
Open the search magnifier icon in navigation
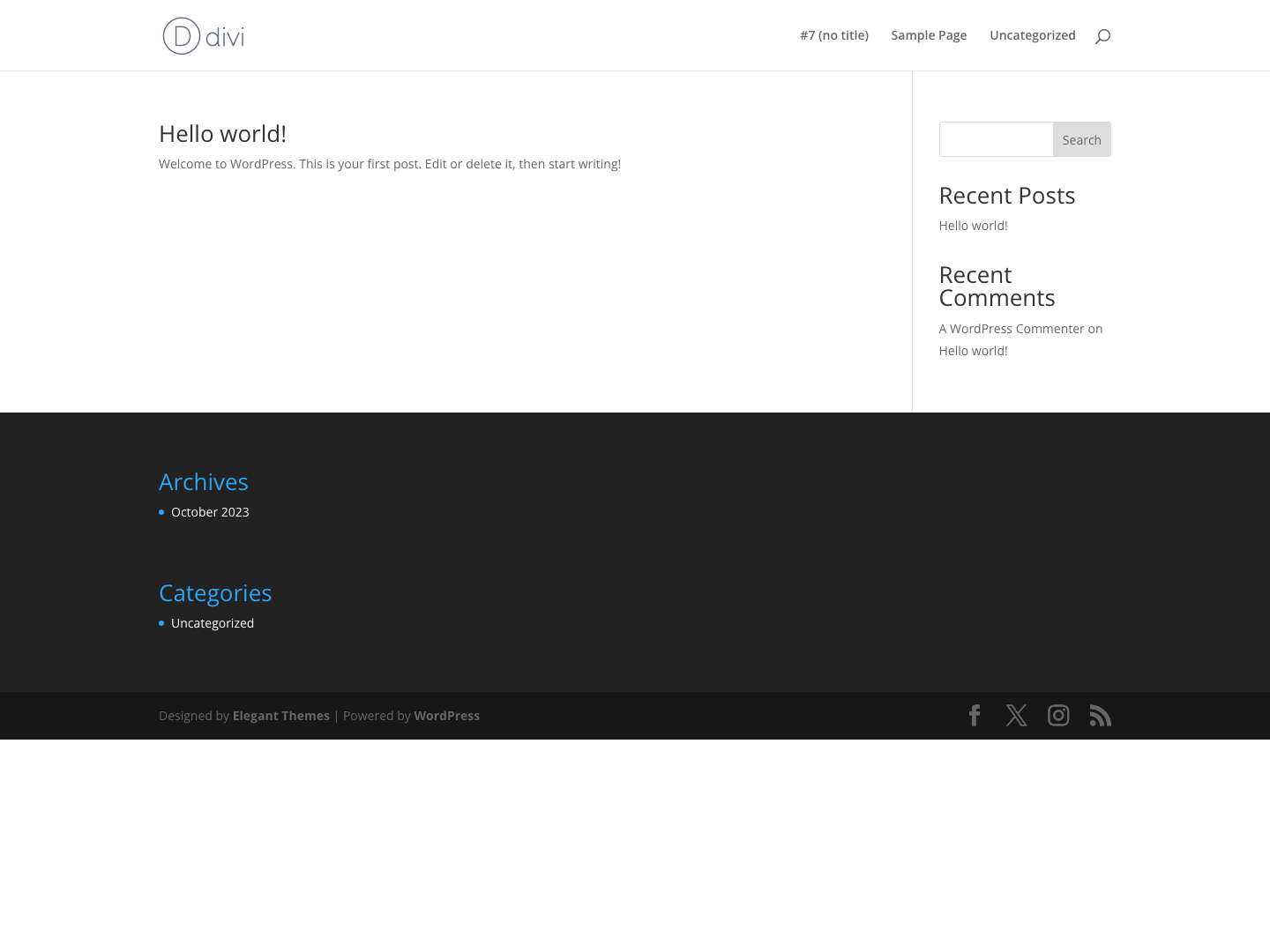1102,35
